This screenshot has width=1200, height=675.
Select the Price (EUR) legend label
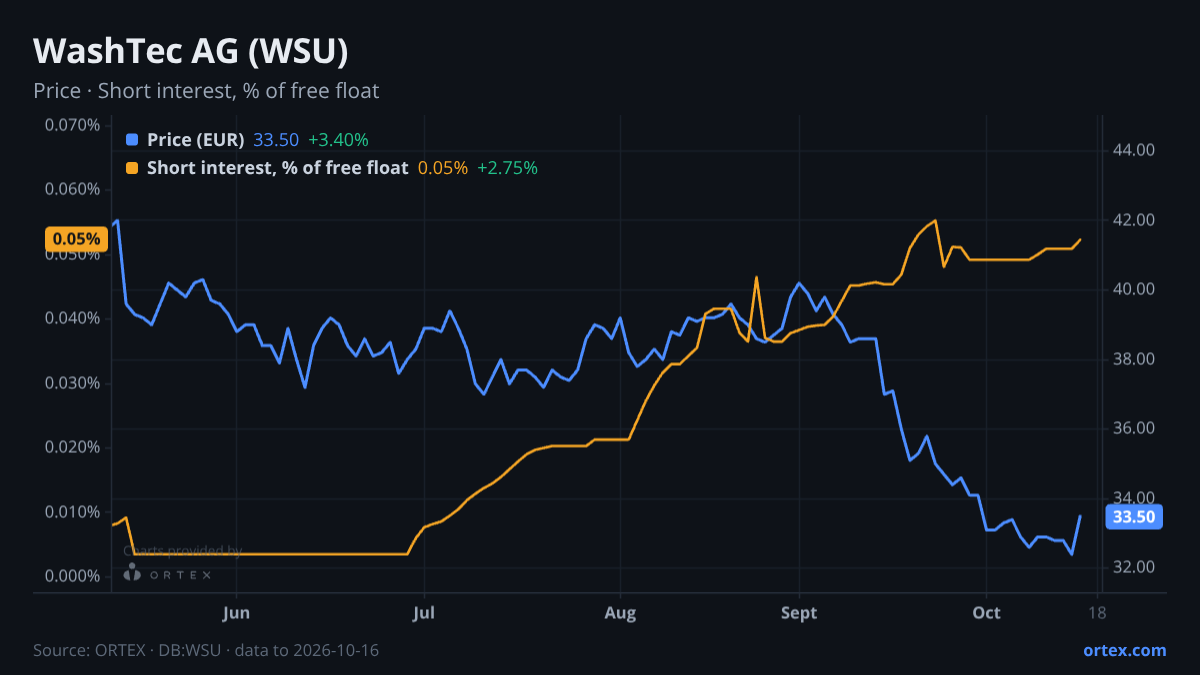coord(195,140)
